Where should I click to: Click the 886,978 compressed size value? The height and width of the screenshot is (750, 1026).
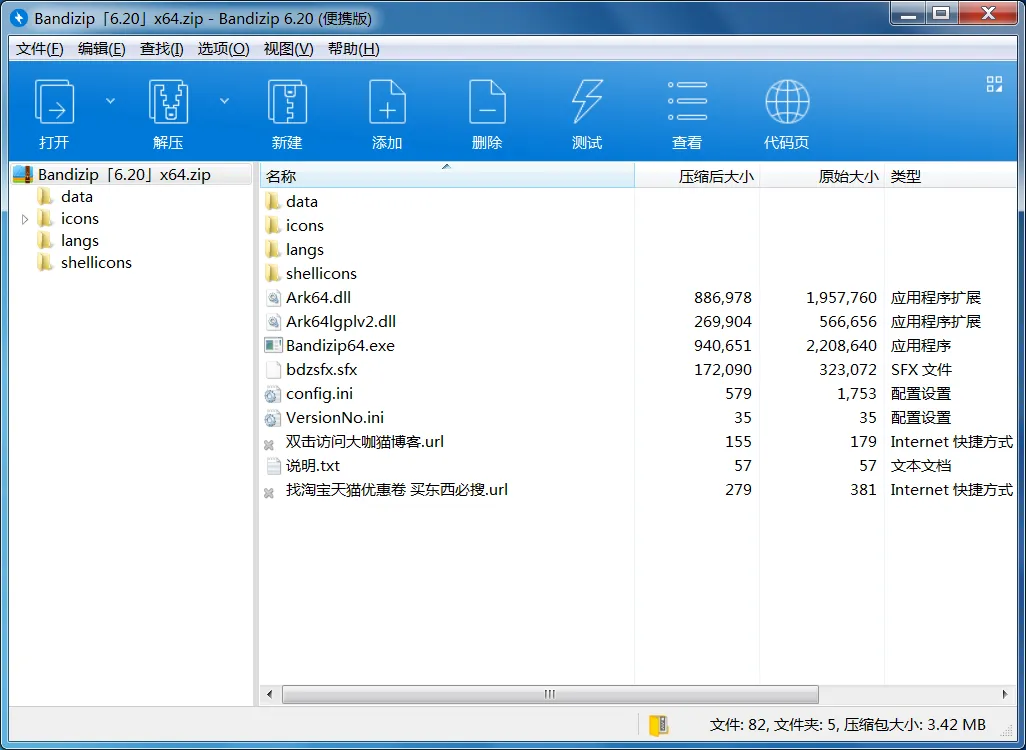[x=723, y=298]
